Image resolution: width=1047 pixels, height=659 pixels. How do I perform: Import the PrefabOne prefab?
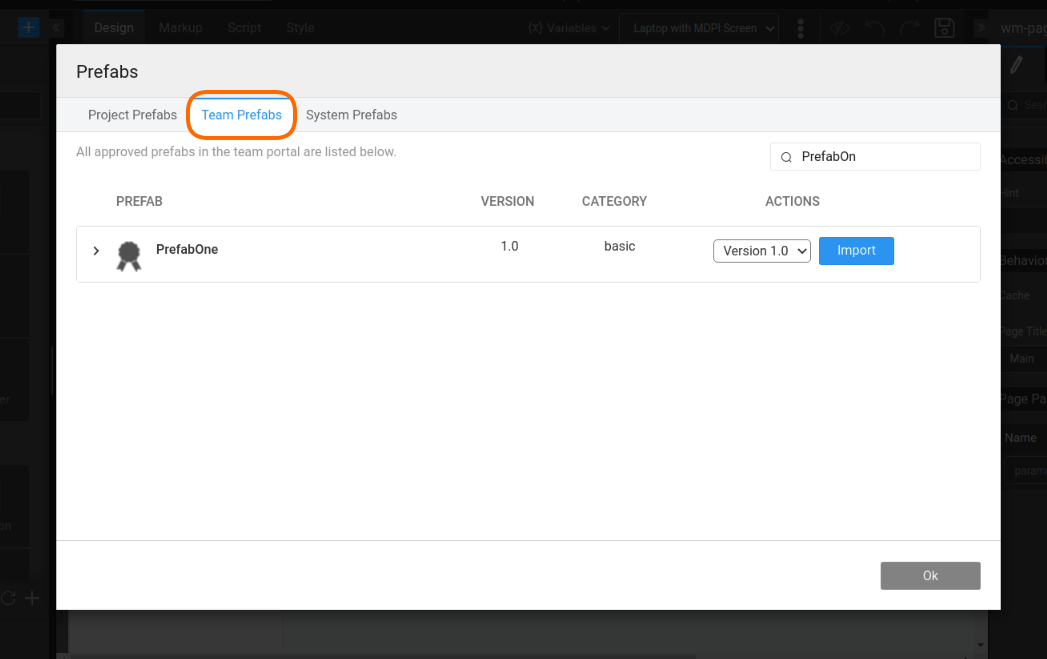pyautogui.click(x=855, y=251)
